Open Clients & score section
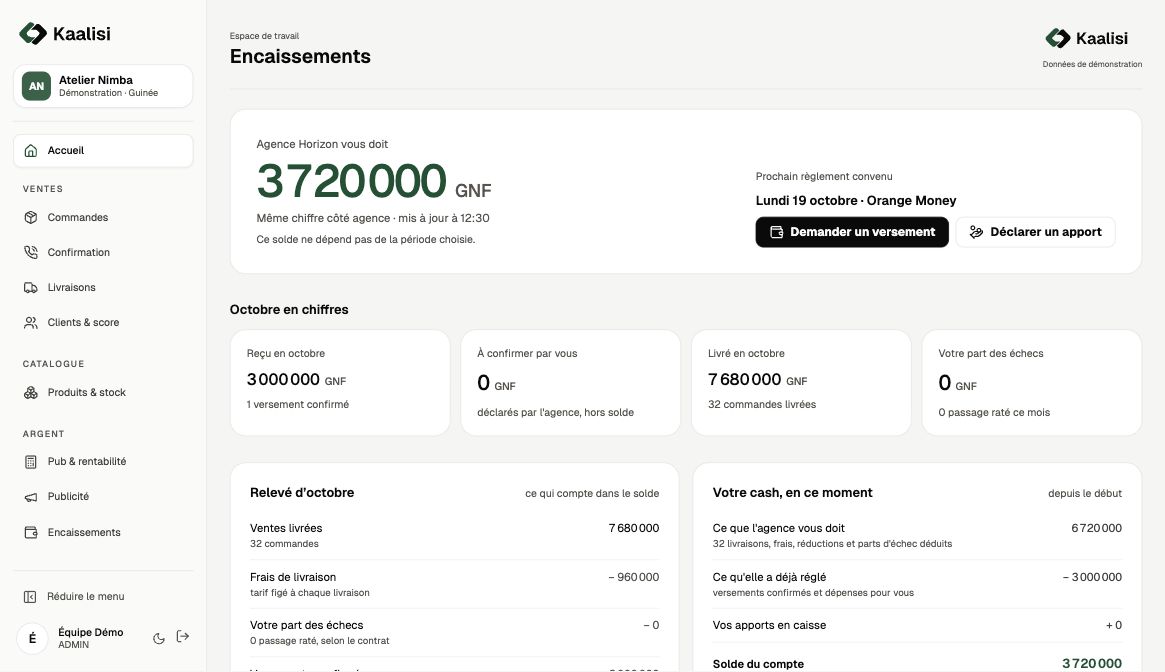Screen dimensions: 1165x672 click(x=103, y=323)
